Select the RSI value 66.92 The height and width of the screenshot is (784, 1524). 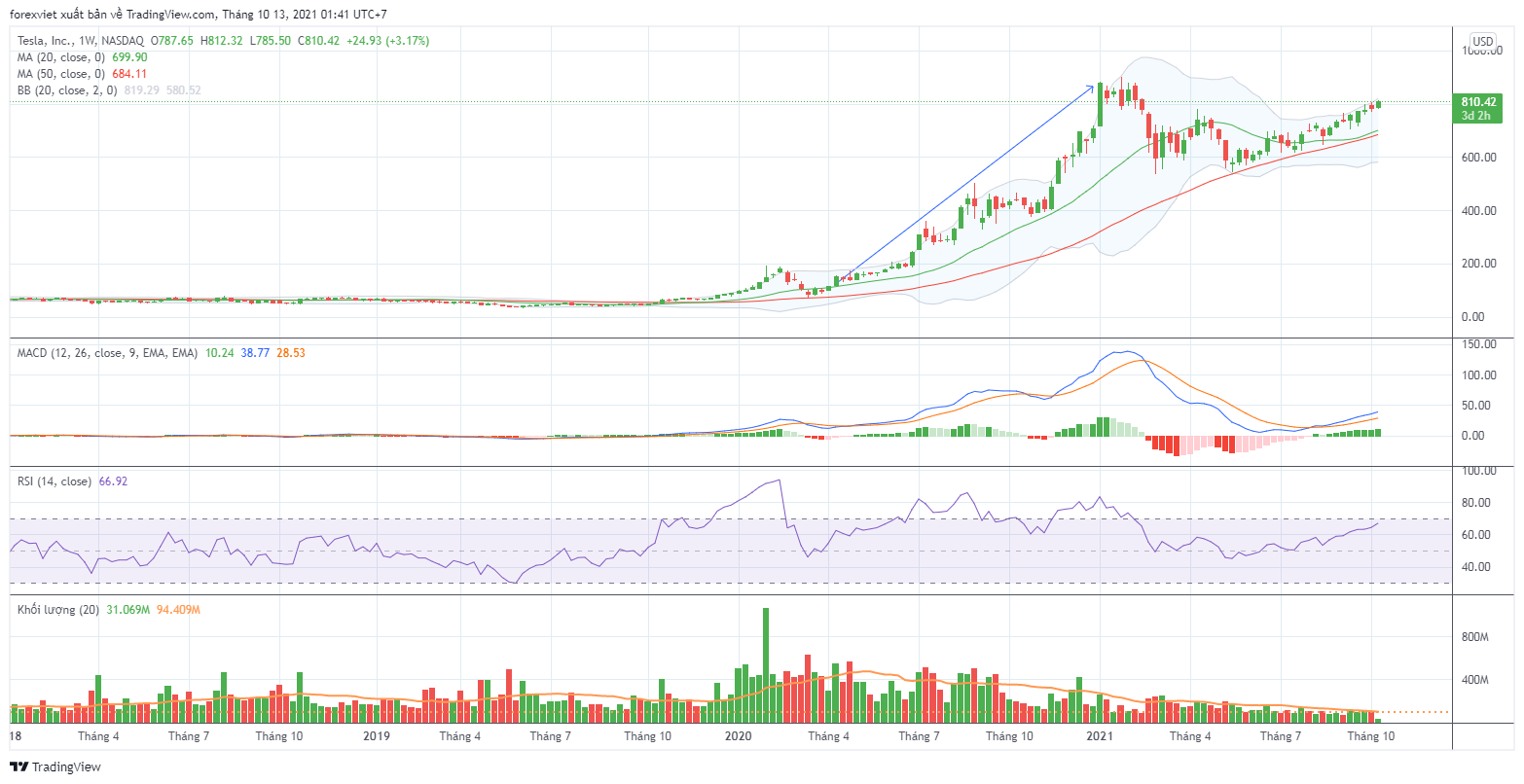coord(113,481)
